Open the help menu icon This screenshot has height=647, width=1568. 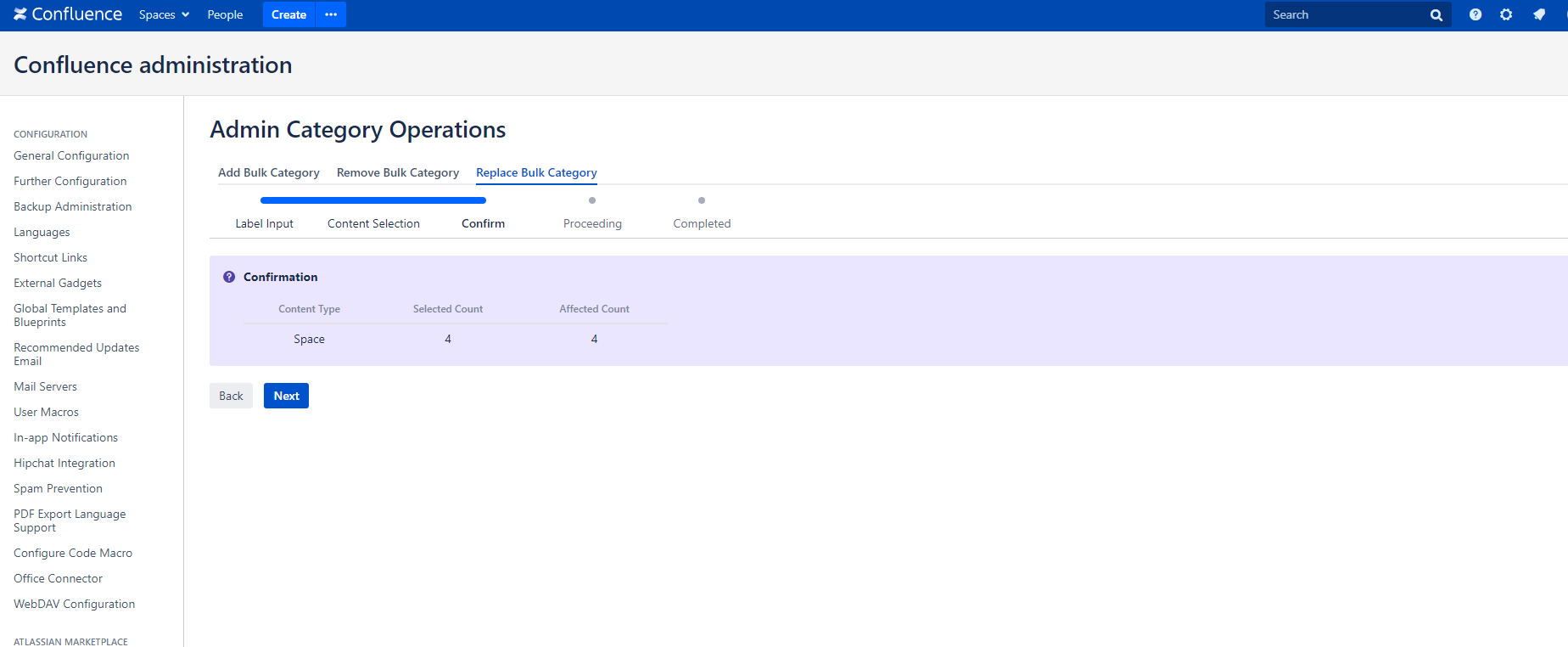(x=1476, y=14)
